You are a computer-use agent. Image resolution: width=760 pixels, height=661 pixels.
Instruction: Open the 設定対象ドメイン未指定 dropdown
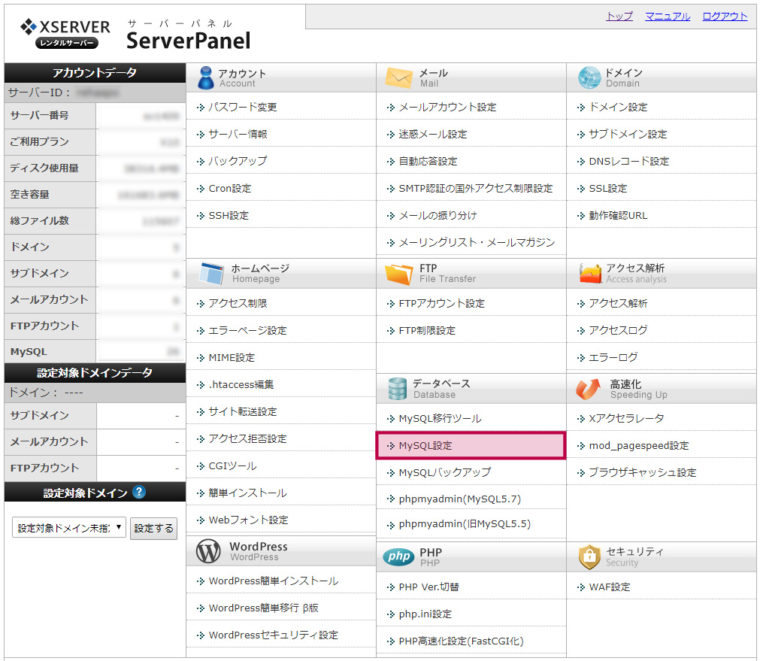click(x=69, y=528)
